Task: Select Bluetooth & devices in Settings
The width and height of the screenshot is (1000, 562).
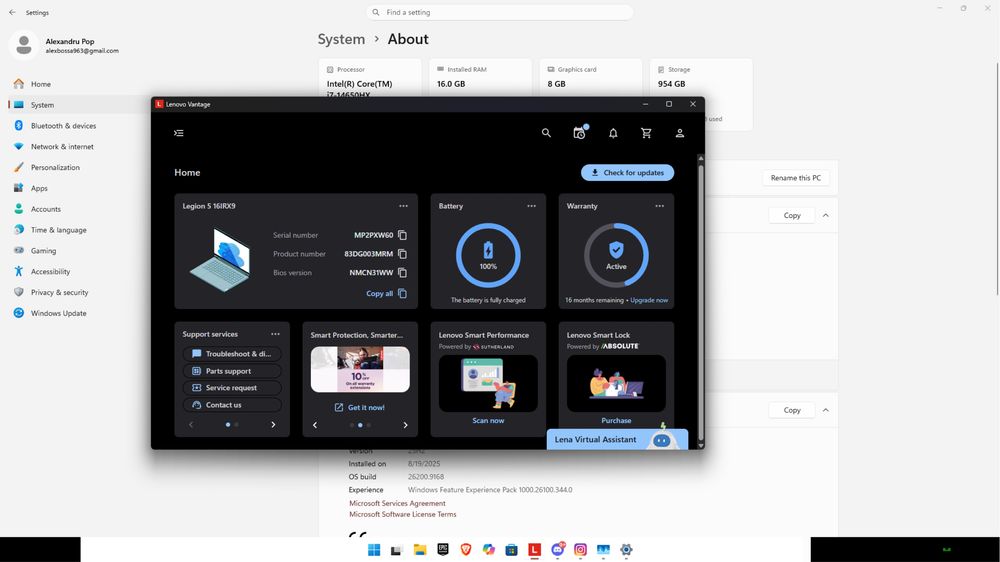Action: click(x=63, y=126)
